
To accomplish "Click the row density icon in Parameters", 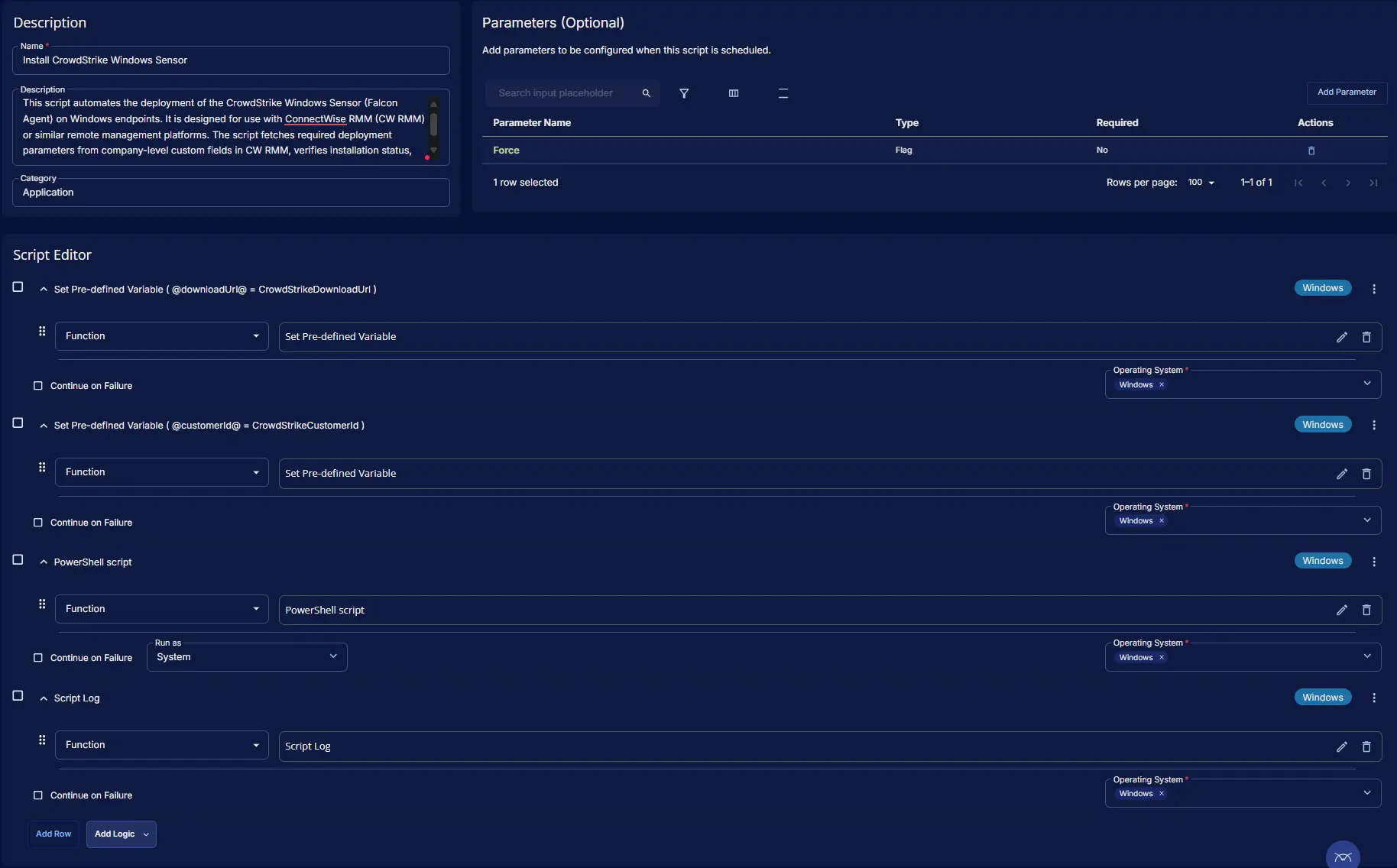I will (783, 93).
